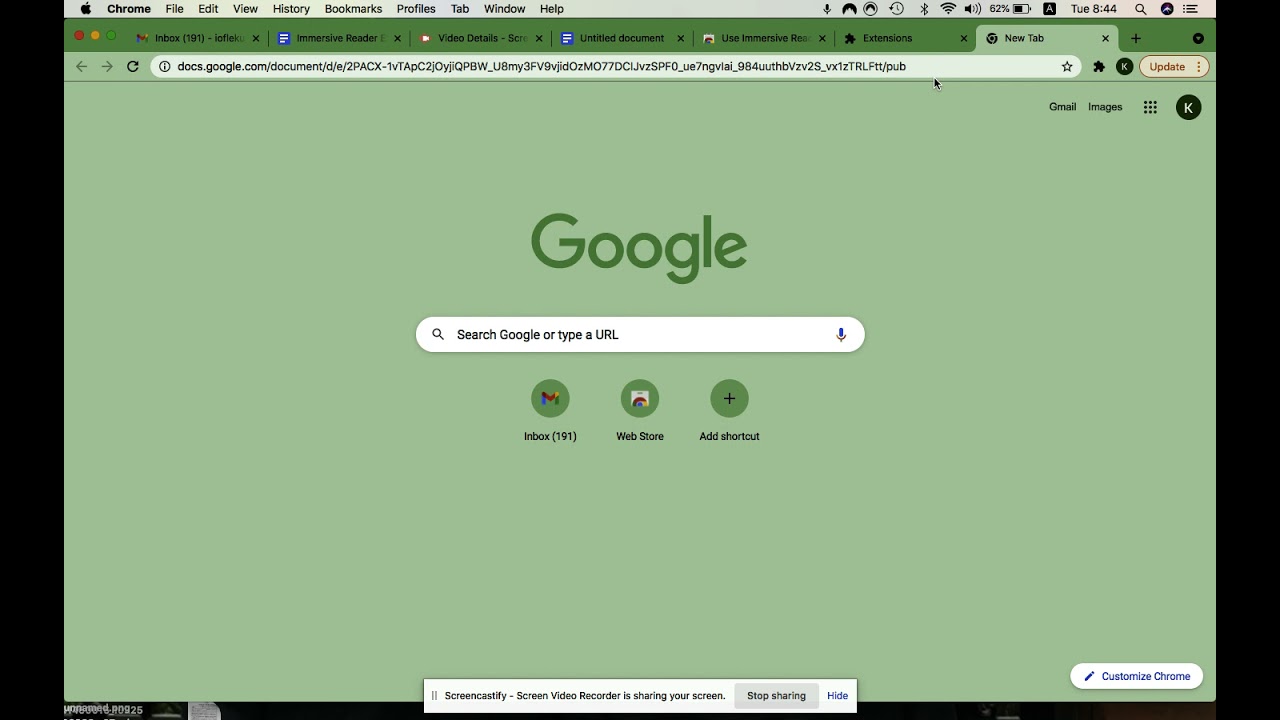1280x720 pixels.
Task: Start voice search with microphone icon
Action: coord(841,334)
